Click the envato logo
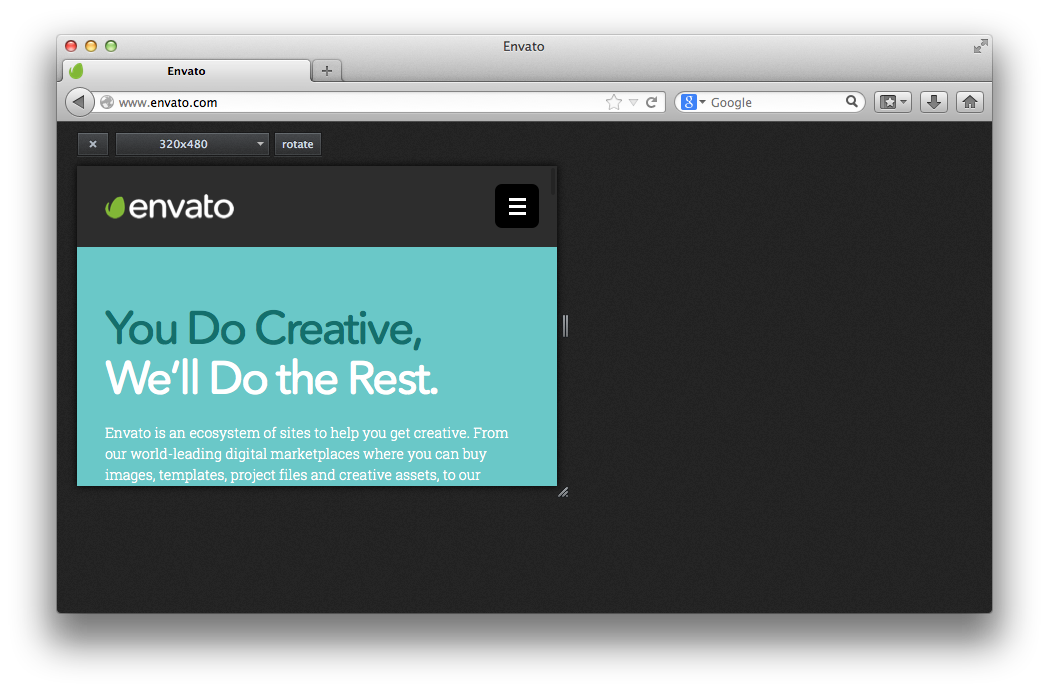The width and height of the screenshot is (1049, 692). [x=169, y=207]
